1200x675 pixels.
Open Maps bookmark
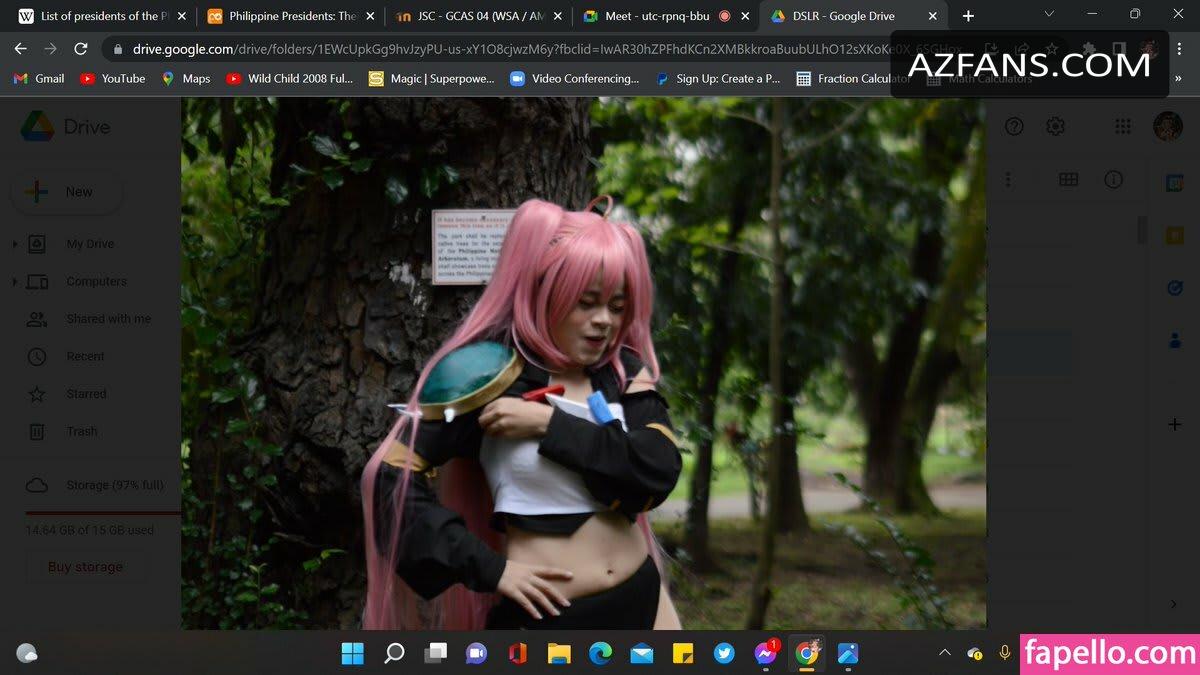point(185,79)
